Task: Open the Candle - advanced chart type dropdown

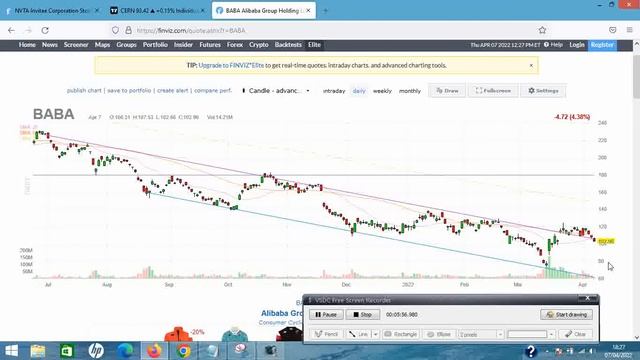Action: point(276,91)
